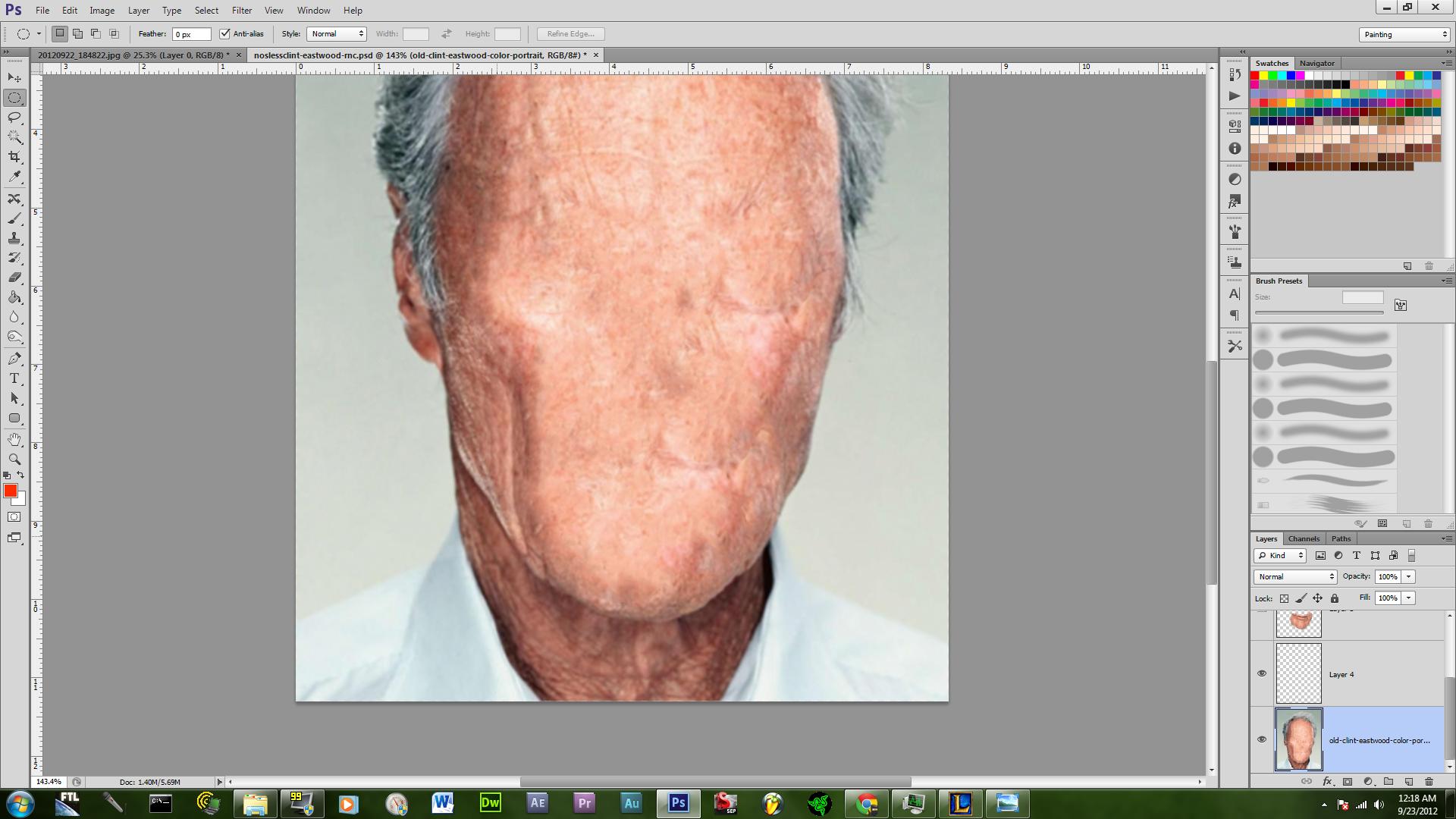Reset default foreground and background colors

pyautogui.click(x=7, y=475)
